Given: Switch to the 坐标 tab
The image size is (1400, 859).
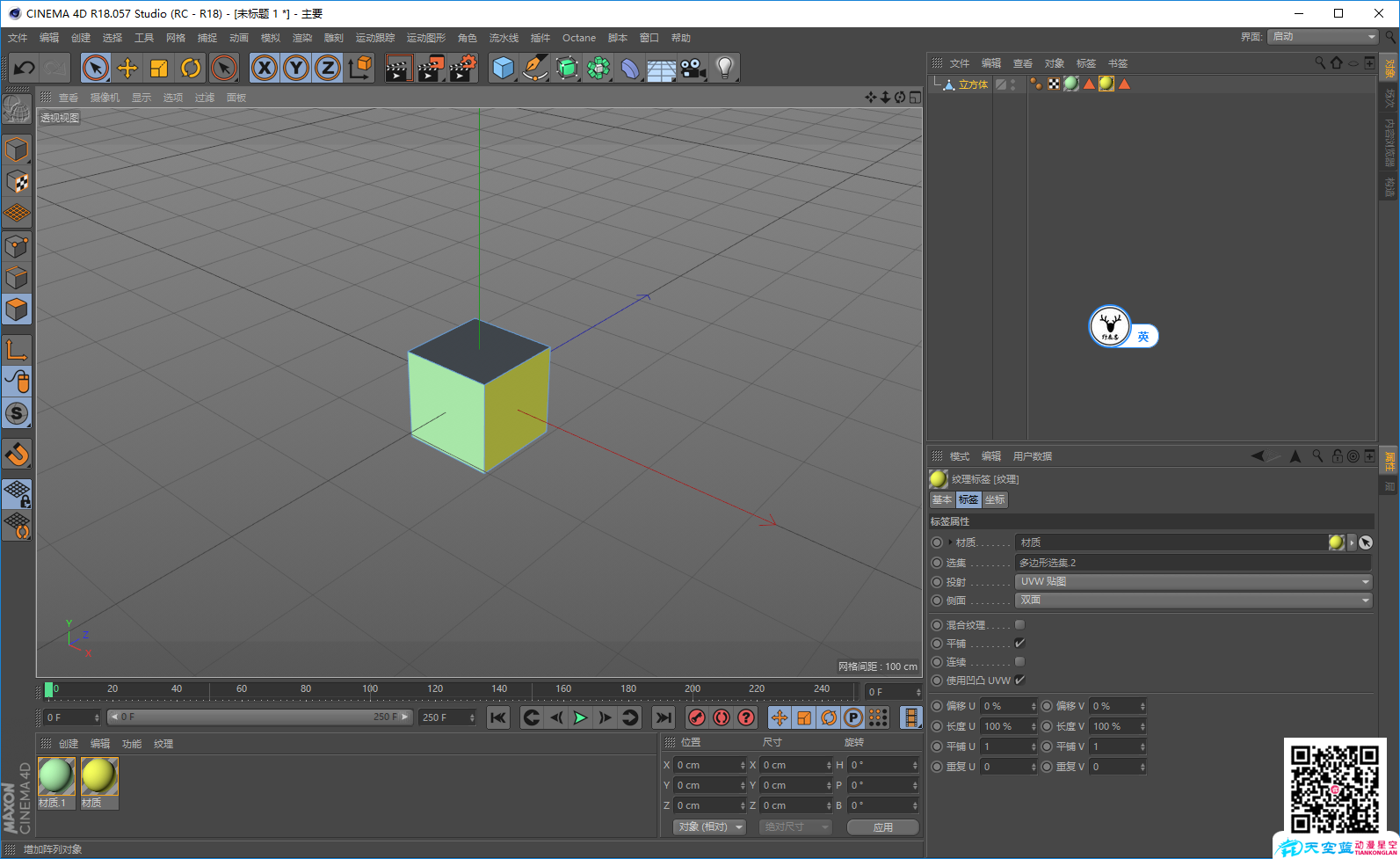Looking at the screenshot, I should click(995, 499).
